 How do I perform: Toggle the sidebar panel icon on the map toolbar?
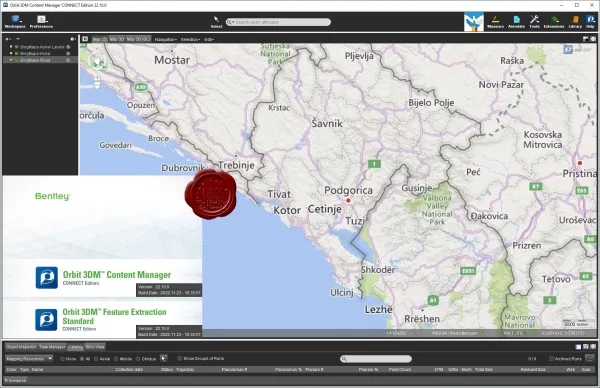pos(85,39)
